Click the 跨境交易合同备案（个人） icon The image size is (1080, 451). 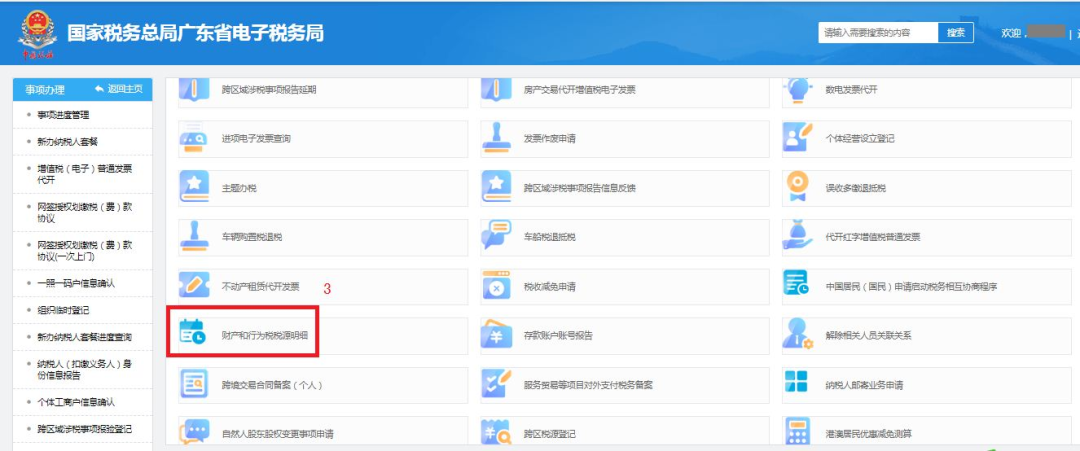(x=194, y=384)
